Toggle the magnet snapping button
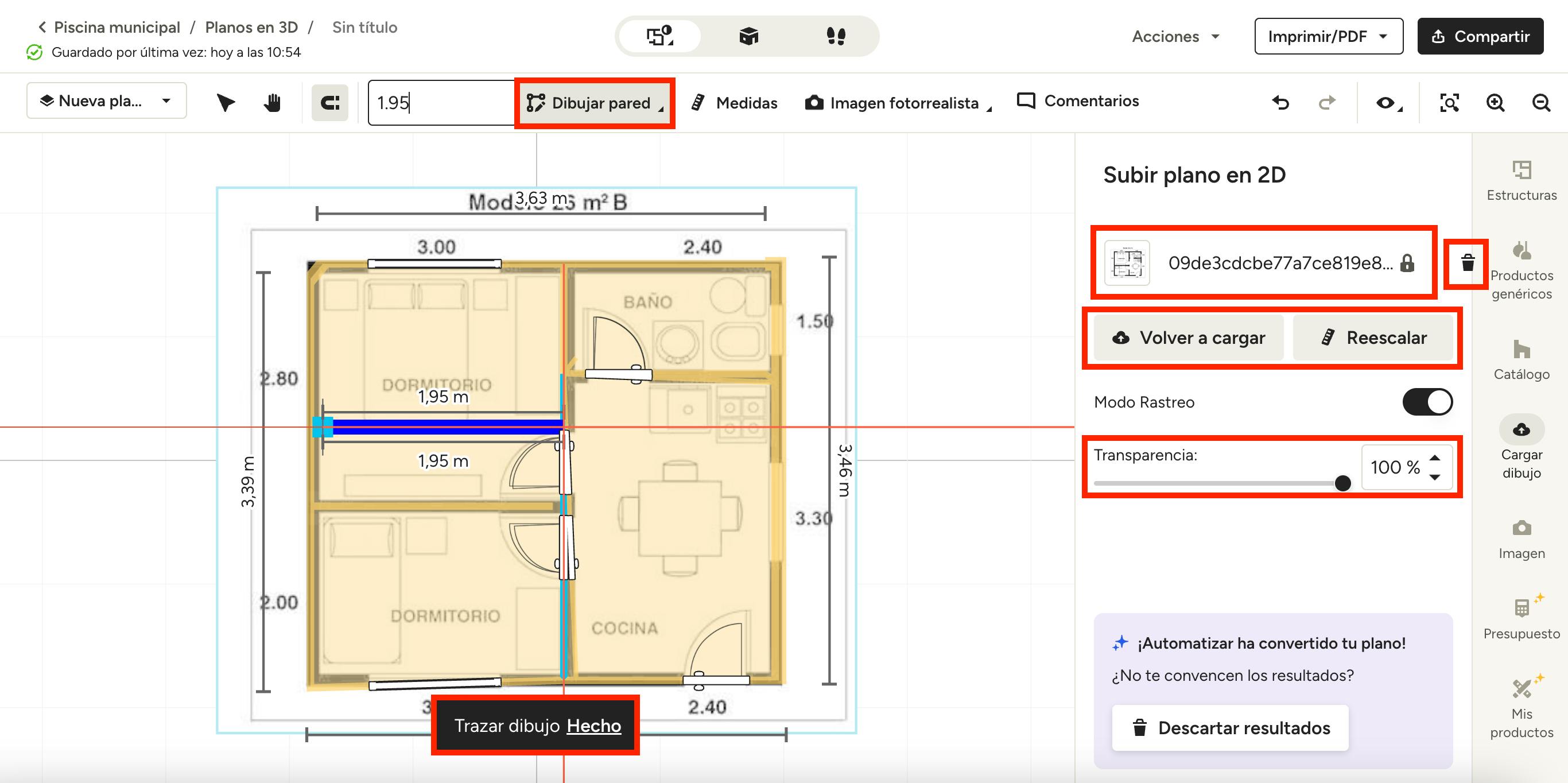Image resolution: width=1568 pixels, height=783 pixels. tap(330, 102)
